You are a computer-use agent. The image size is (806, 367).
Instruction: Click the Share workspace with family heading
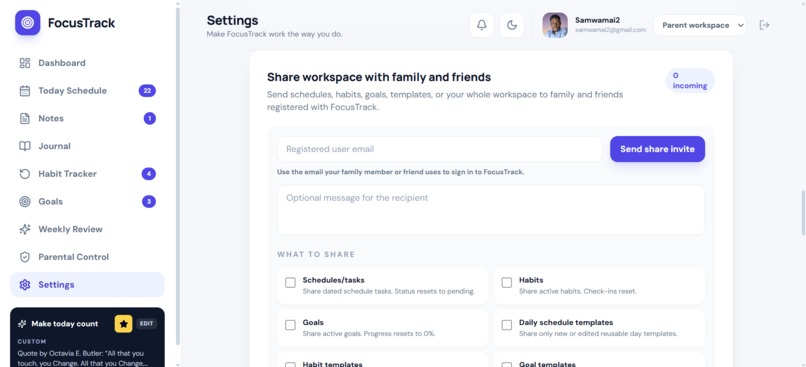pos(379,77)
